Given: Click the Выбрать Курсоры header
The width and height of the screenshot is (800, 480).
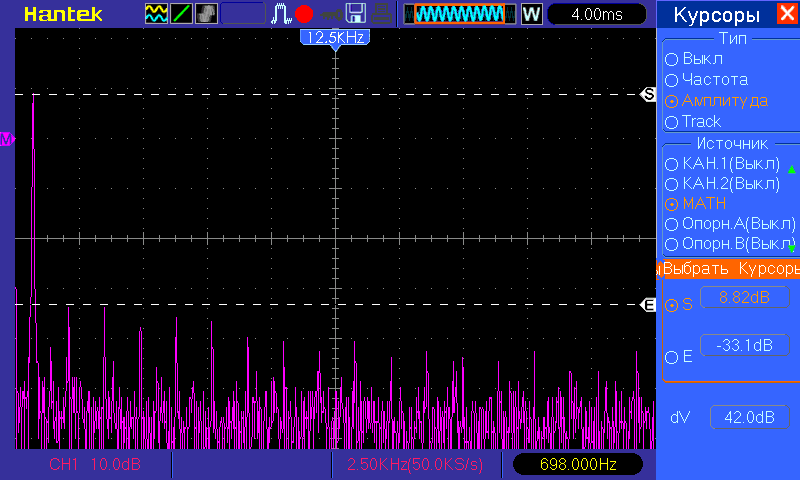Looking at the screenshot, I should point(730,269).
